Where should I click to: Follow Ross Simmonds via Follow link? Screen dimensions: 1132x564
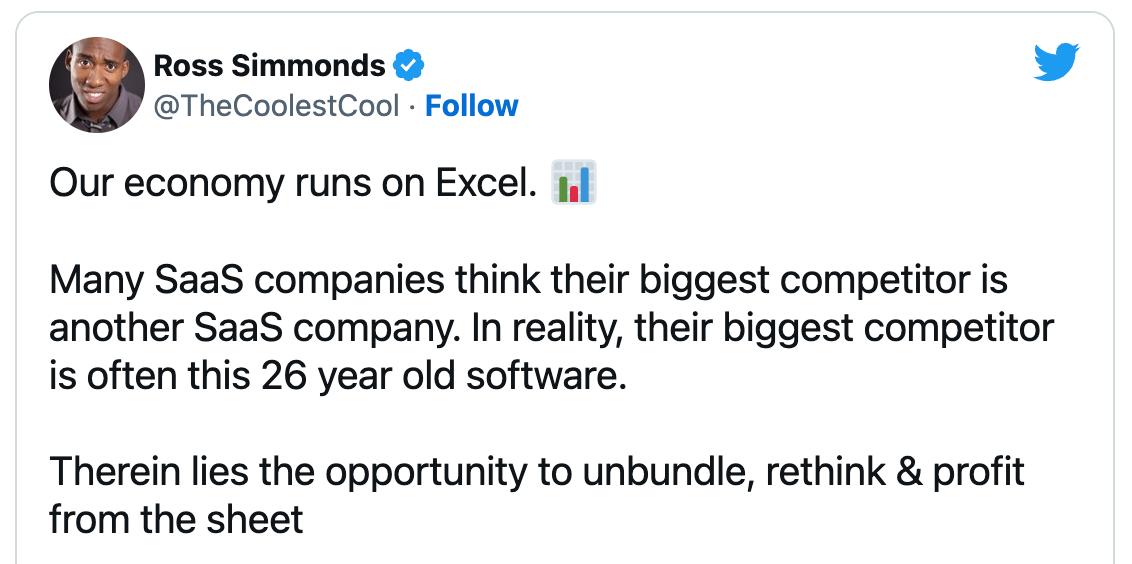point(471,106)
